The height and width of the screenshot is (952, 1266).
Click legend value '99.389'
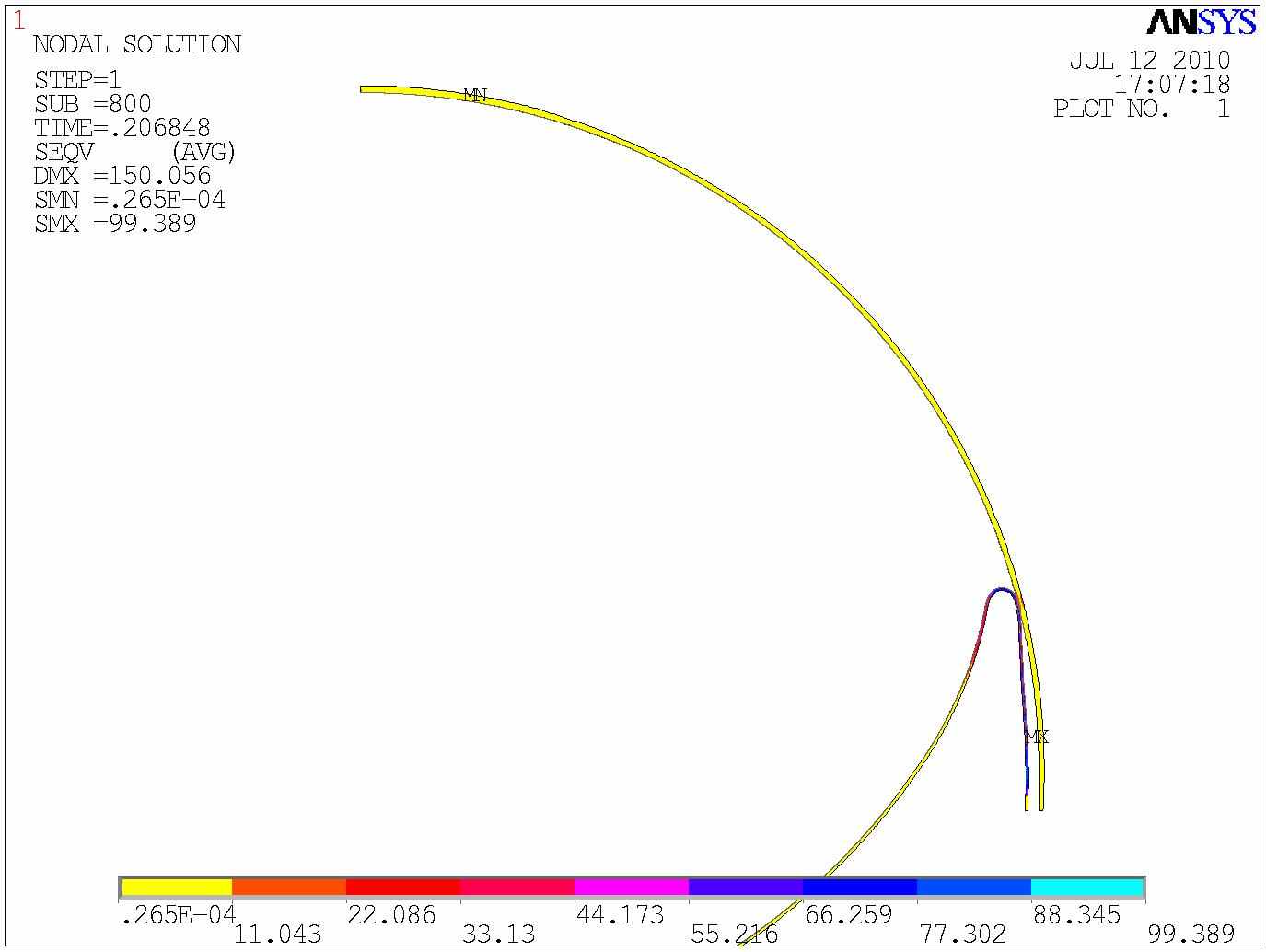1191,935
